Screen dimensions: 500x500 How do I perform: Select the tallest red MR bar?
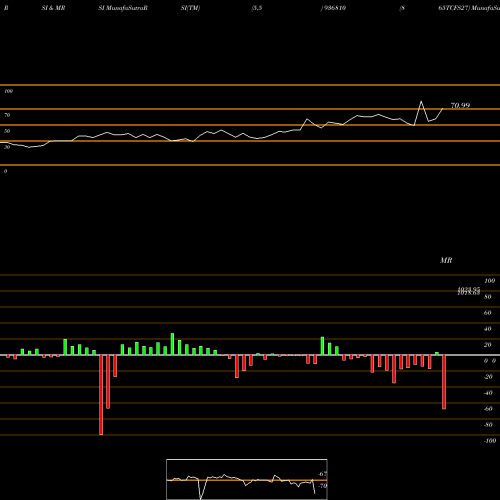pos(101,395)
